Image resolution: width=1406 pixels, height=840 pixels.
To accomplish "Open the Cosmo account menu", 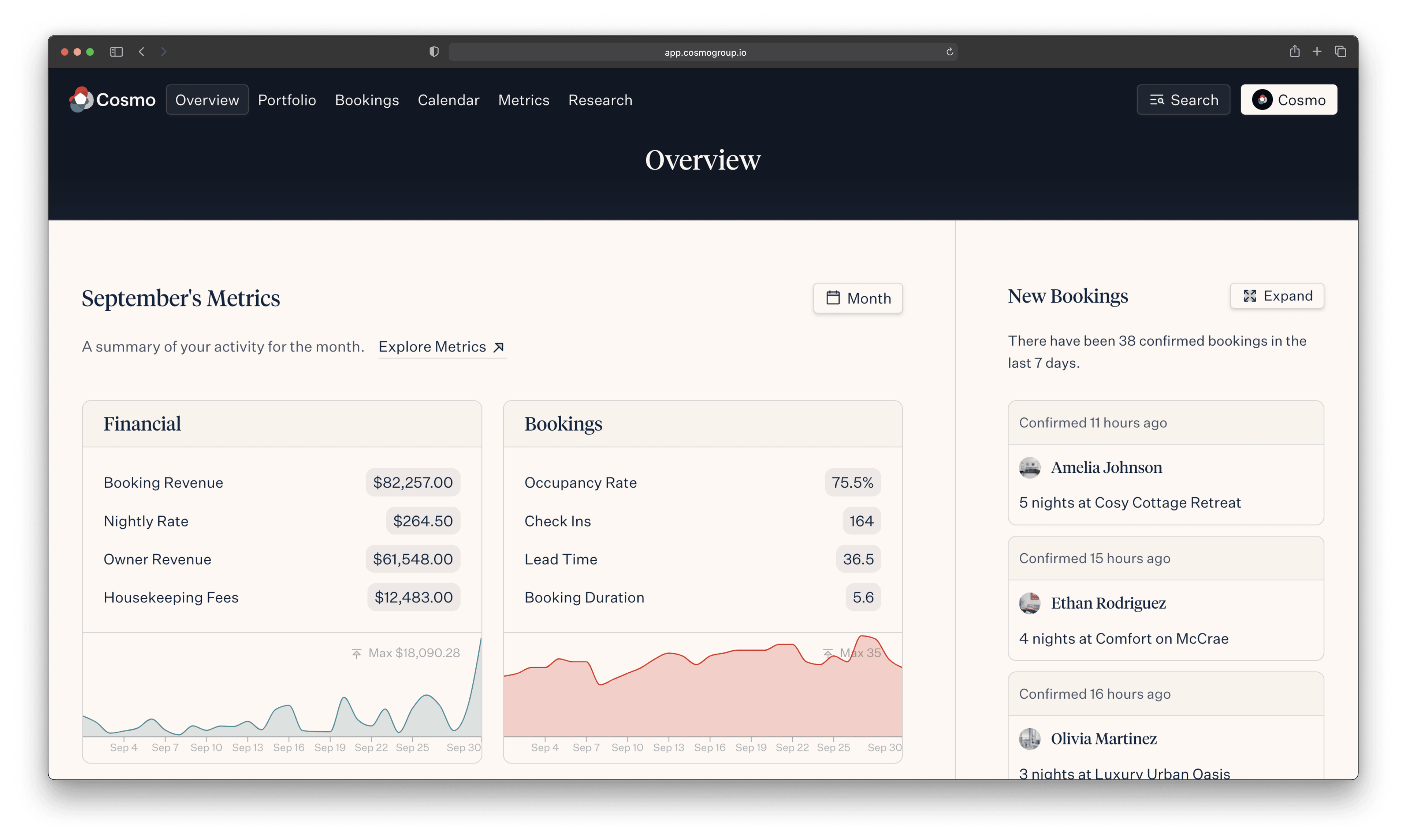I will 1288,100.
